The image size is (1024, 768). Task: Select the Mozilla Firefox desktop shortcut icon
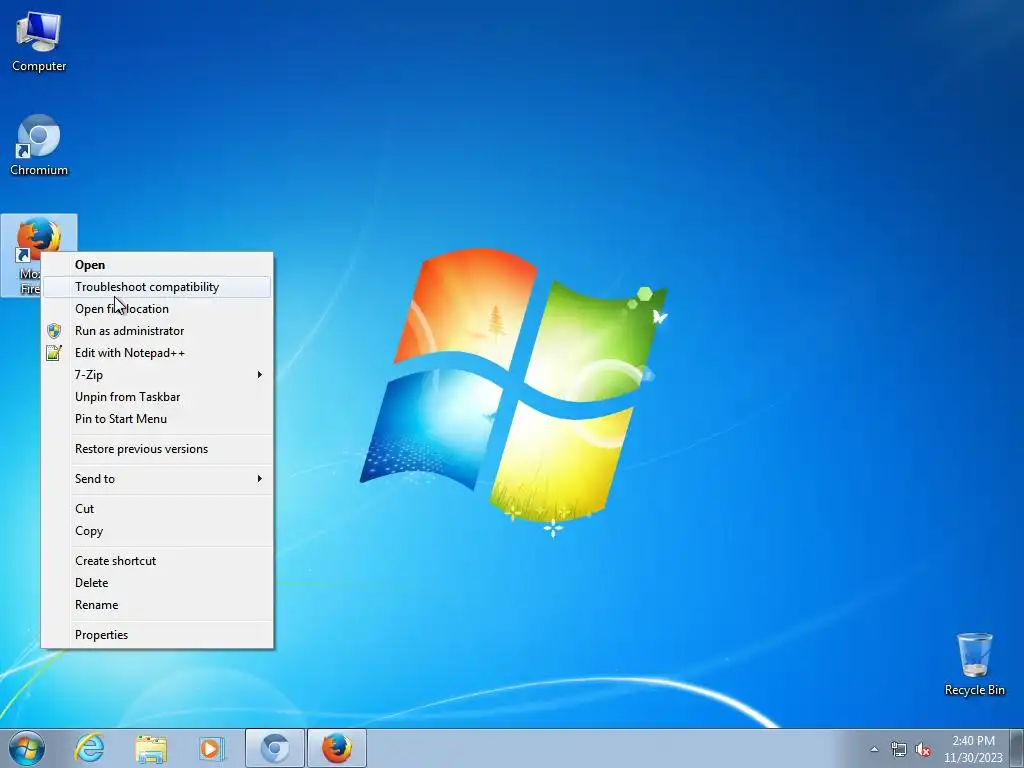[x=39, y=238]
